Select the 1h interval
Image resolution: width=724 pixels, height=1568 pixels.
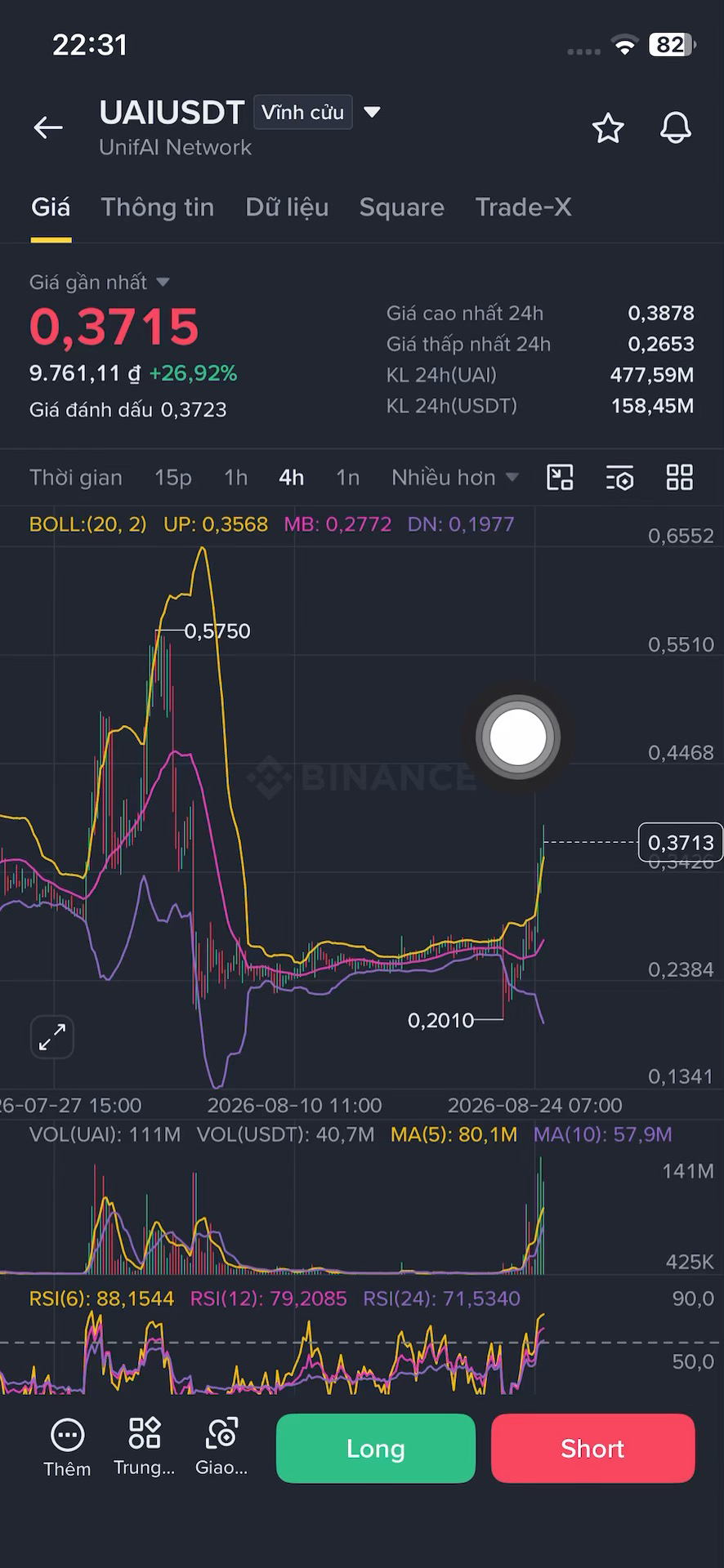tap(236, 478)
